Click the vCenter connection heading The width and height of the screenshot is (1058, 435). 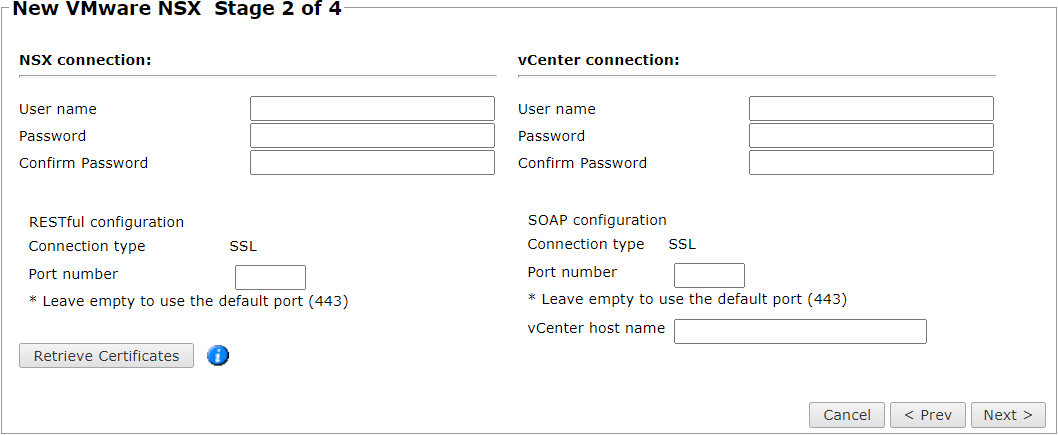[x=598, y=60]
